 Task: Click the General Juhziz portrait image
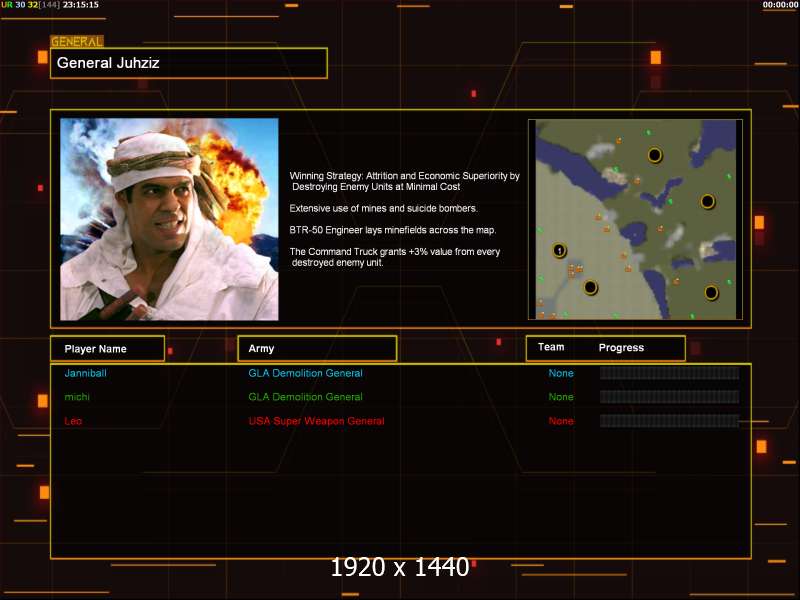[169, 219]
